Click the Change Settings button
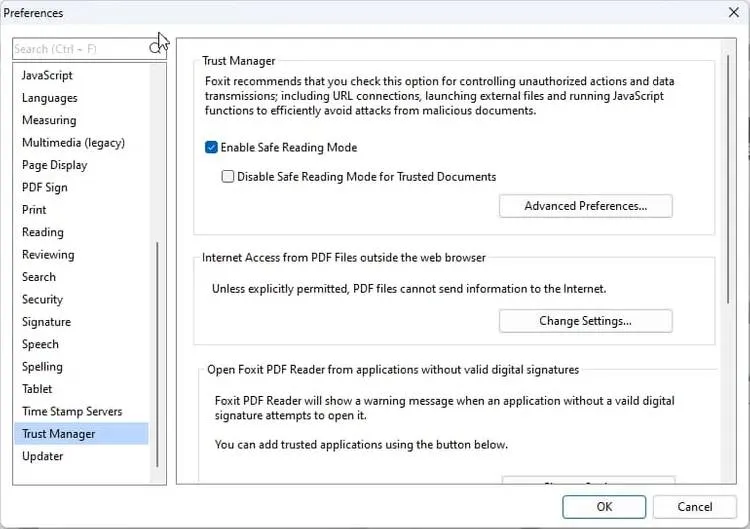This screenshot has width=750, height=529. [585, 321]
